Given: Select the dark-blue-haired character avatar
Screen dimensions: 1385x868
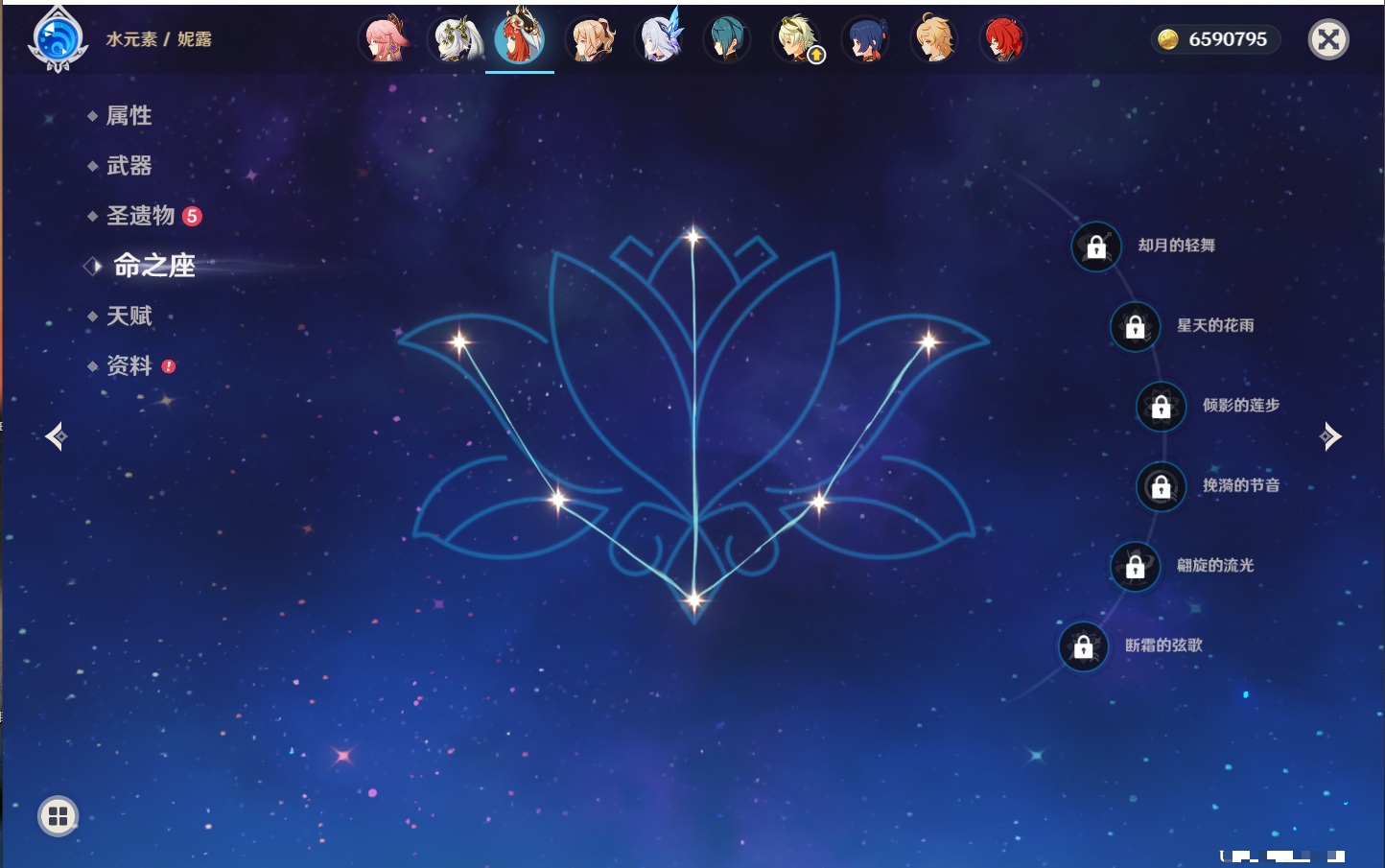Looking at the screenshot, I should tap(866, 39).
